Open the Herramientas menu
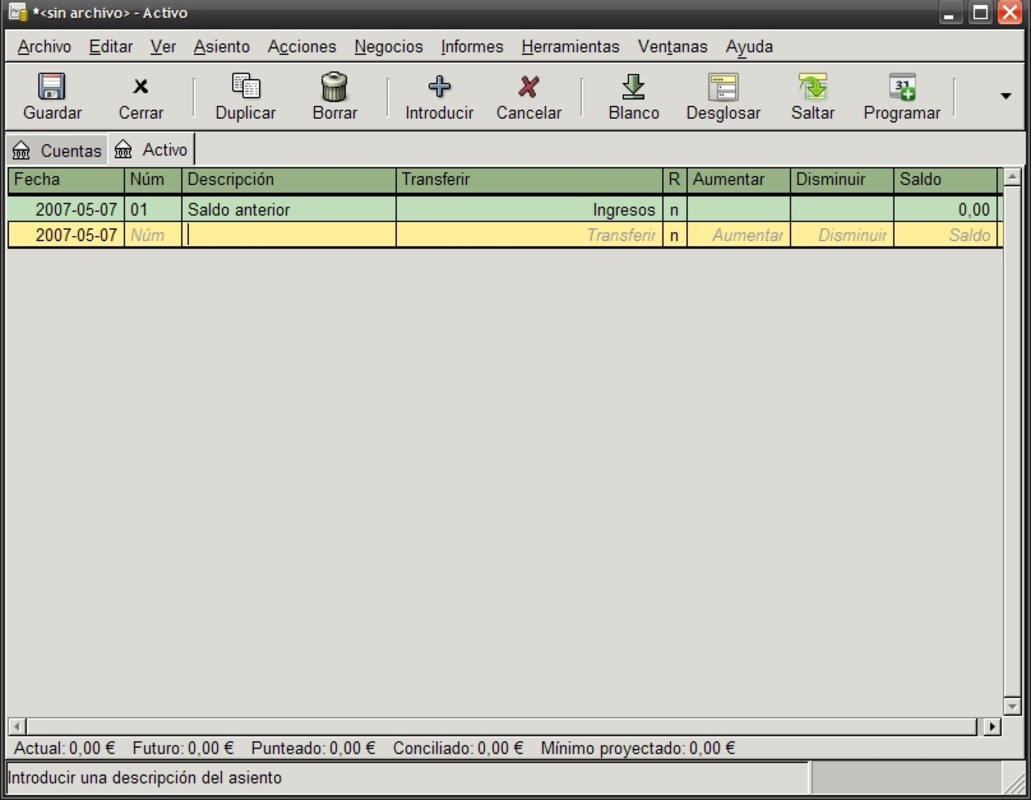This screenshot has height=800, width=1031. point(570,47)
